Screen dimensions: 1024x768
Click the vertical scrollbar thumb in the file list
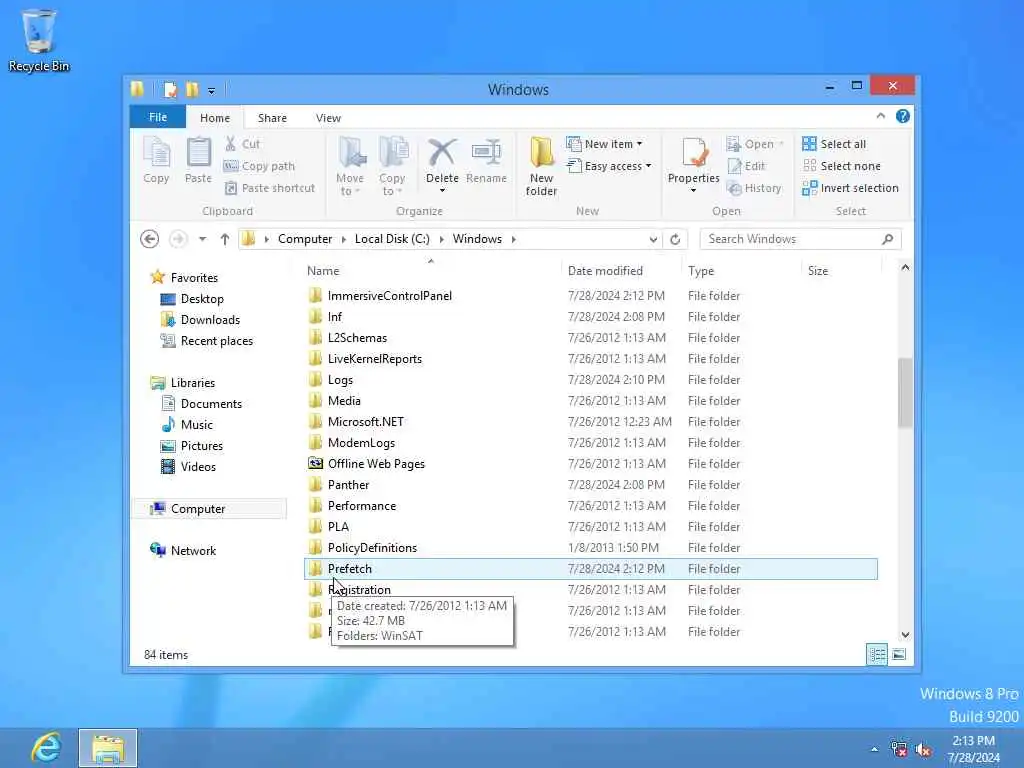tap(905, 392)
